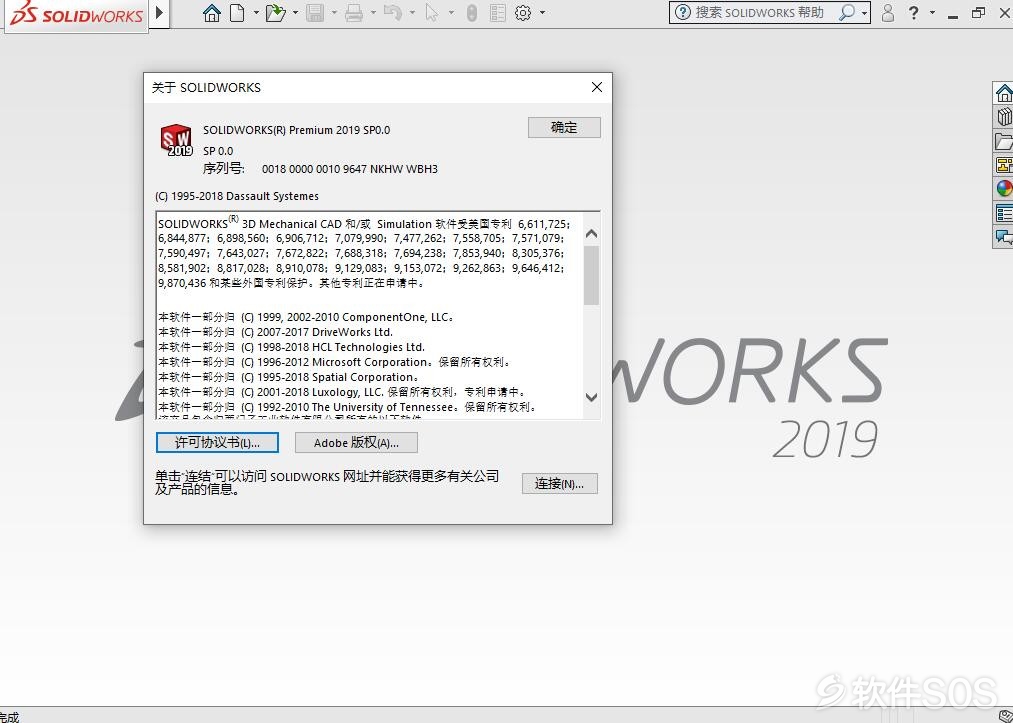
Task: Click the Print icon in toolbar
Action: pos(354,12)
